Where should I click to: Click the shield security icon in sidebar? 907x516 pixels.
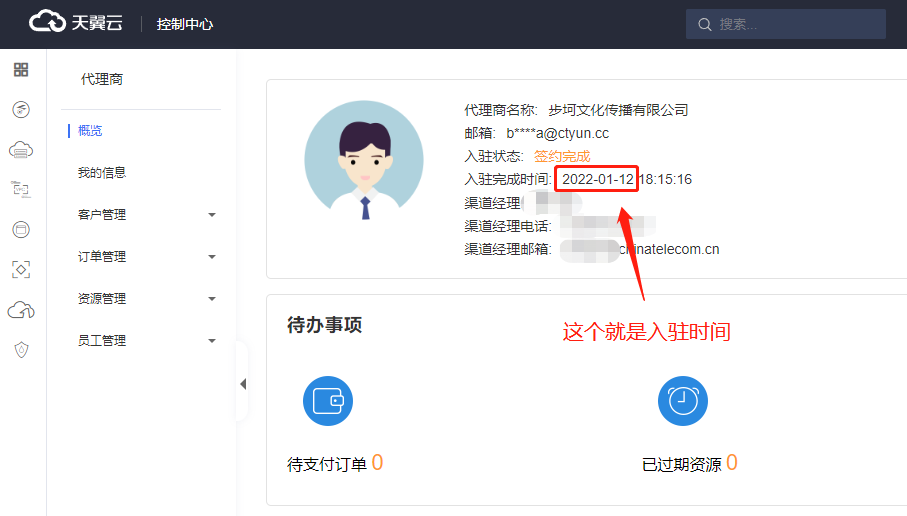21,350
